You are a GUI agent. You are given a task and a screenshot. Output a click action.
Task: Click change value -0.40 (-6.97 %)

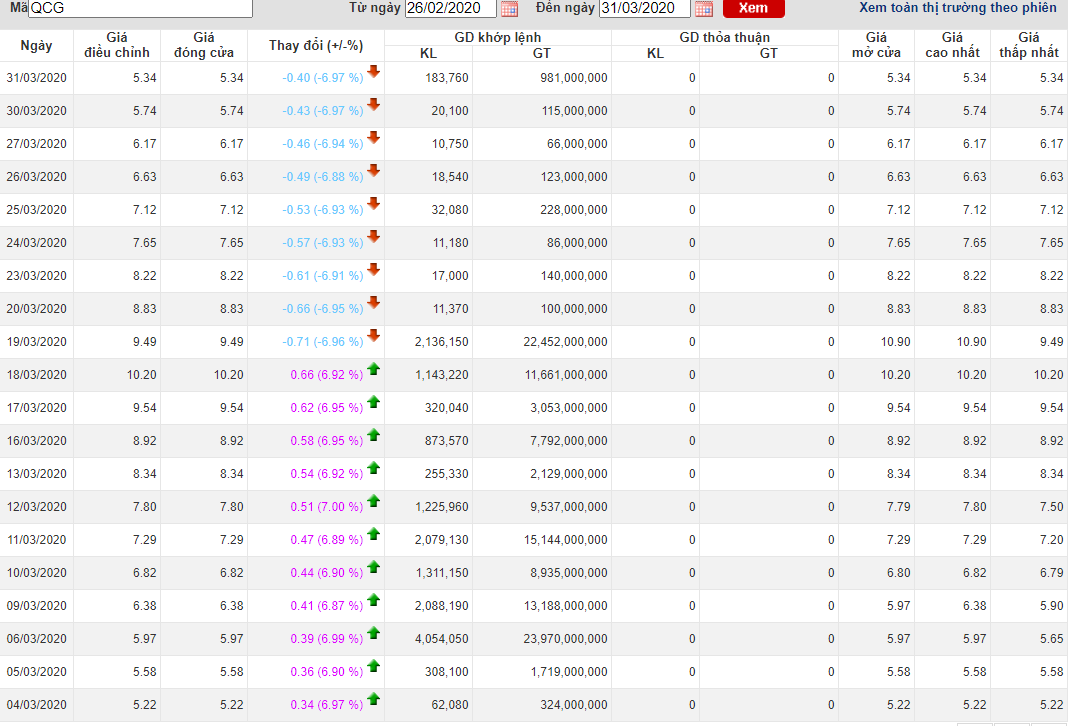323,78
